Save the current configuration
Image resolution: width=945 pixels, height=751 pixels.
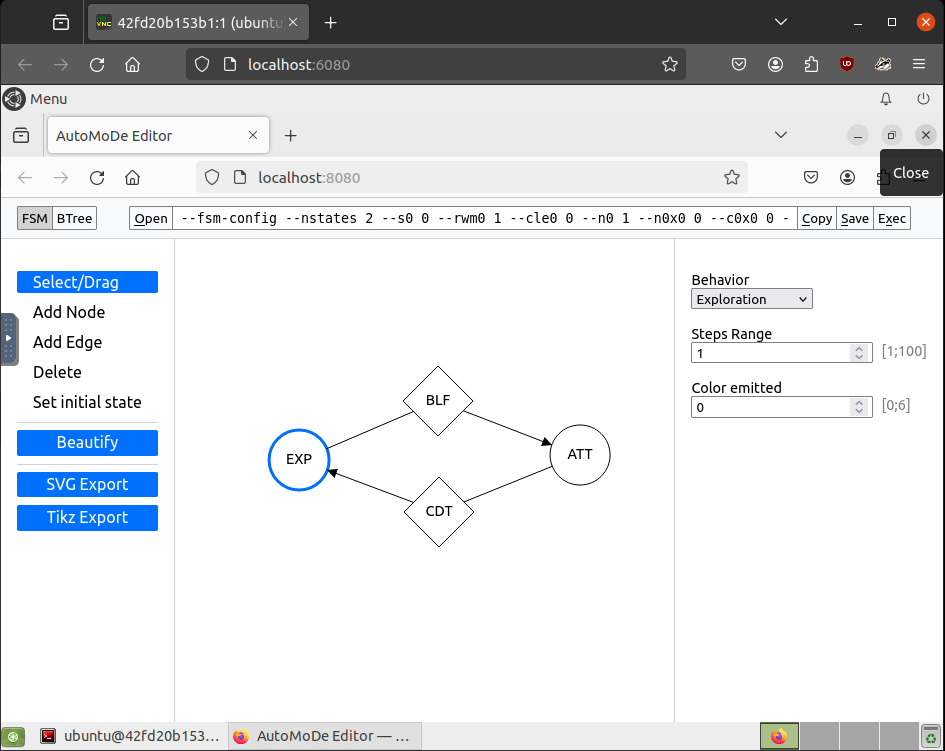[855, 218]
